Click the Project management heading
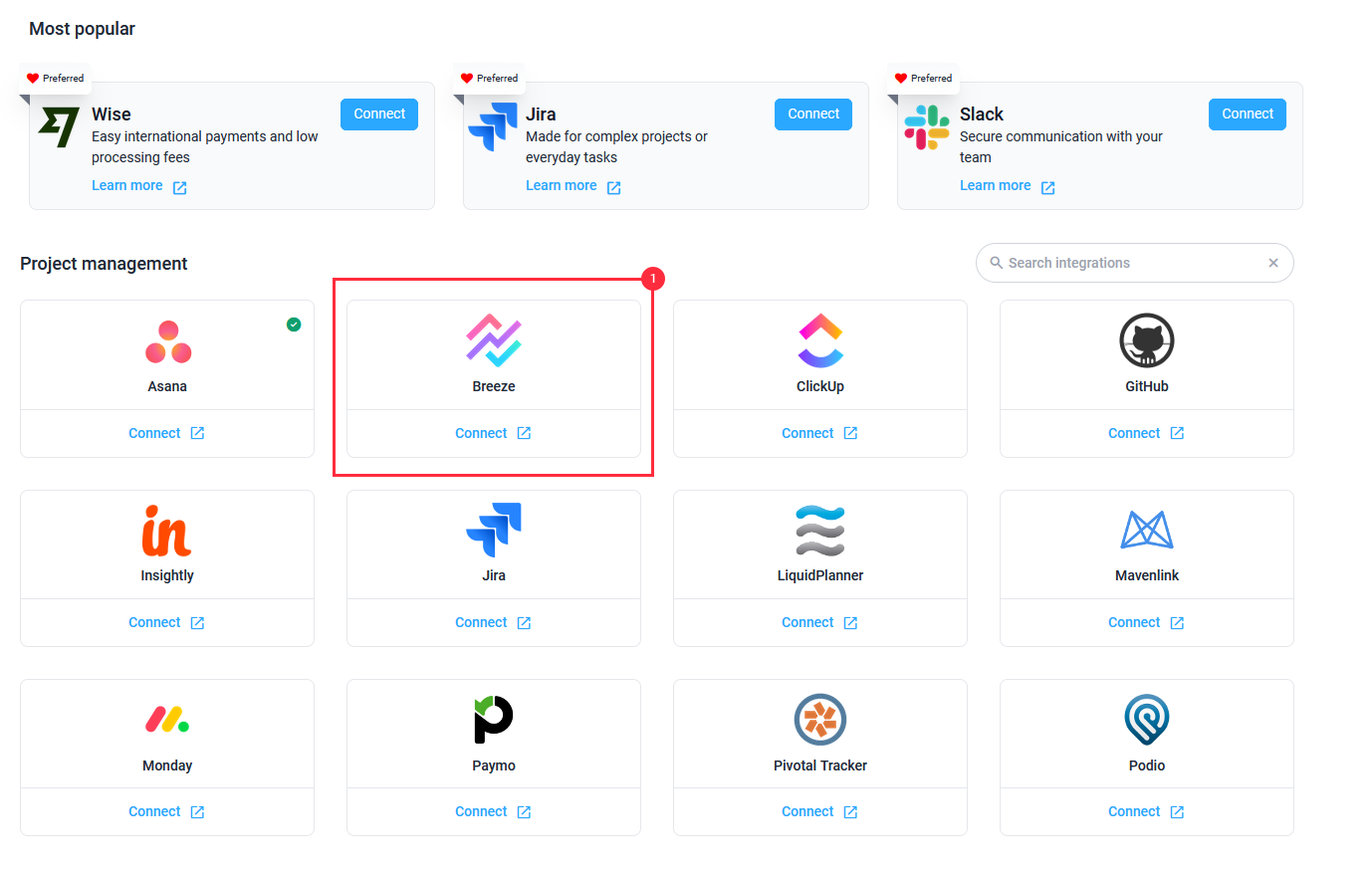 tap(104, 264)
